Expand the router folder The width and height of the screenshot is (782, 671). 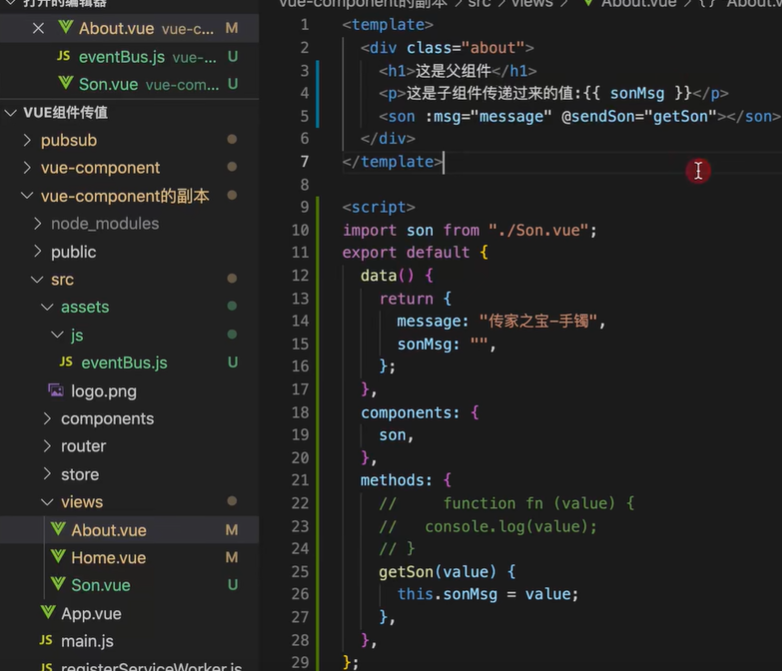coord(47,446)
